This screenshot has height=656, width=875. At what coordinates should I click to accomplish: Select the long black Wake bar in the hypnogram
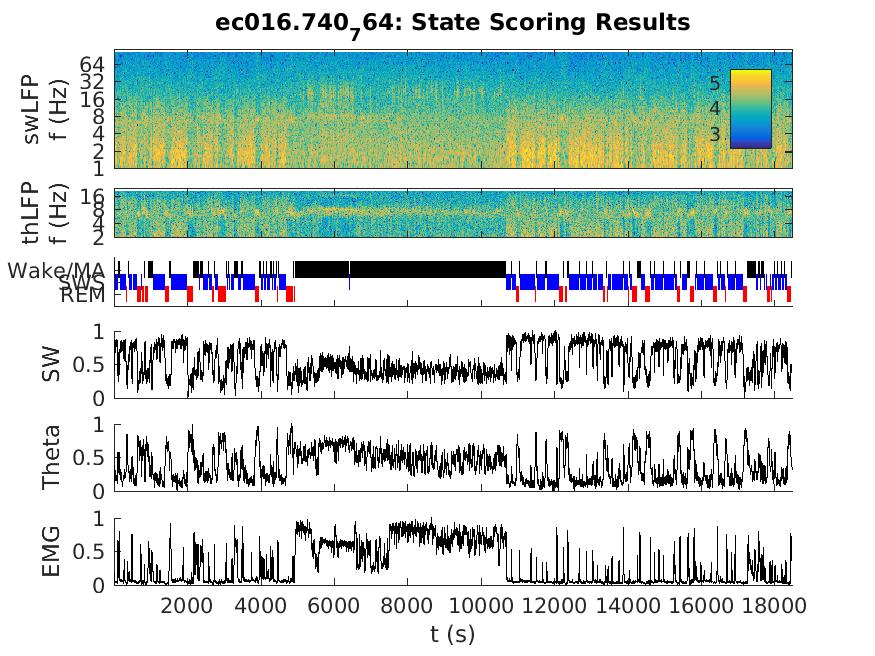pyautogui.click(x=400, y=269)
